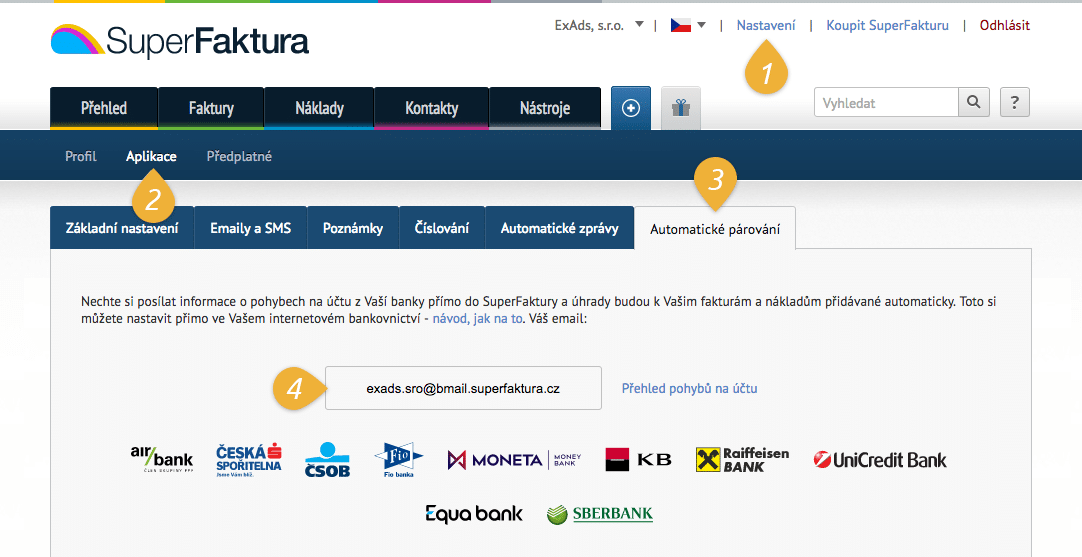This screenshot has height=557, width=1082.
Task: Switch to Základní nastavení tab
Action: [122, 228]
